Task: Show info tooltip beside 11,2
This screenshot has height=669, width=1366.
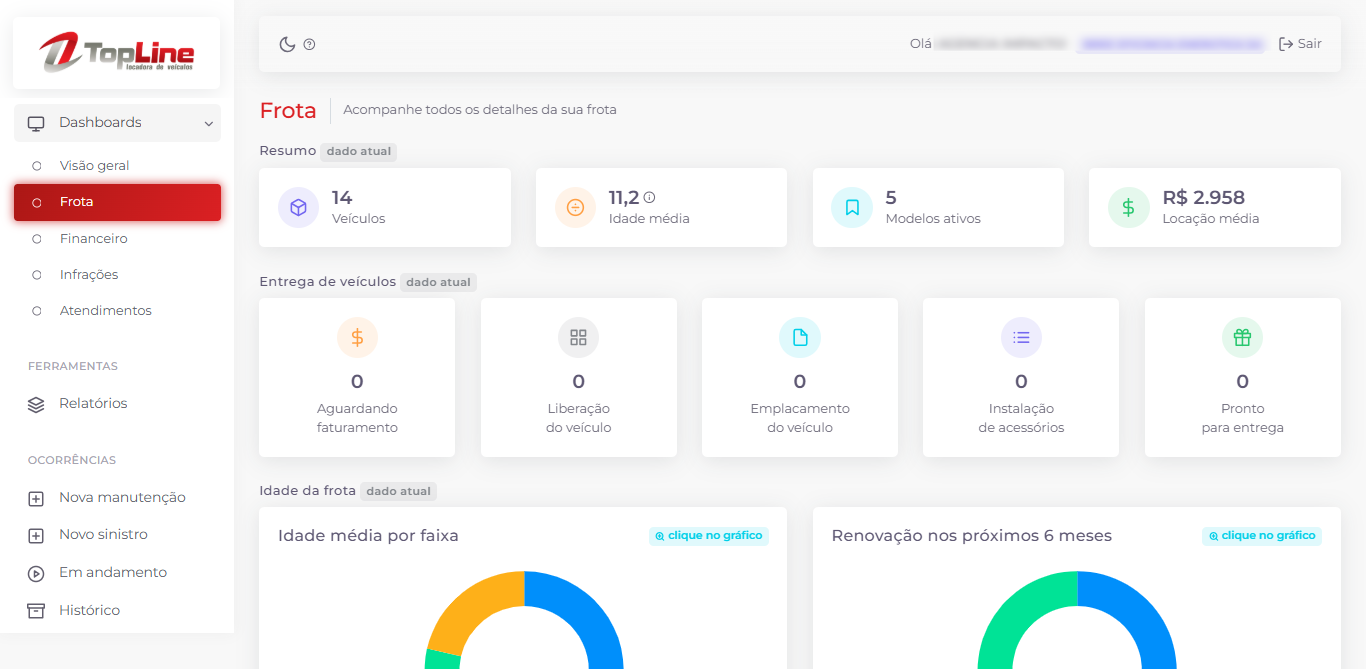Action: (649, 197)
